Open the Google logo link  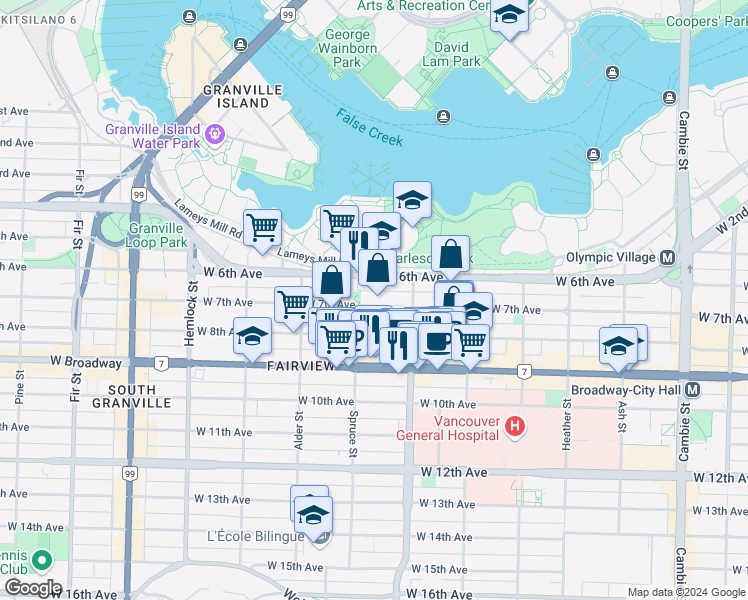(33, 588)
